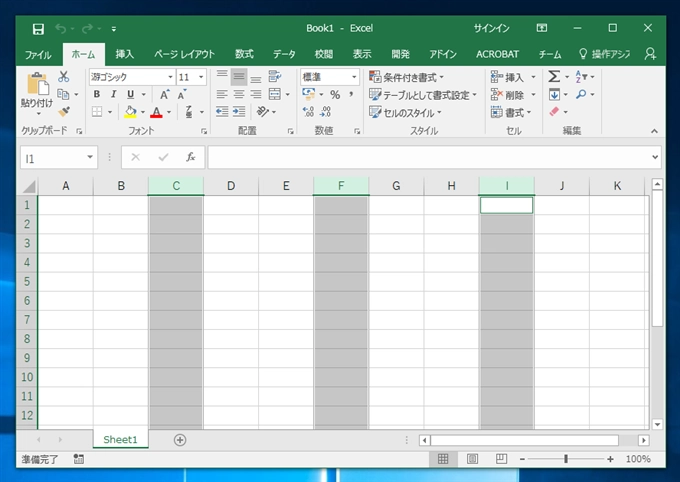Toggle Bold formatting
The width and height of the screenshot is (680, 482).
[97, 95]
